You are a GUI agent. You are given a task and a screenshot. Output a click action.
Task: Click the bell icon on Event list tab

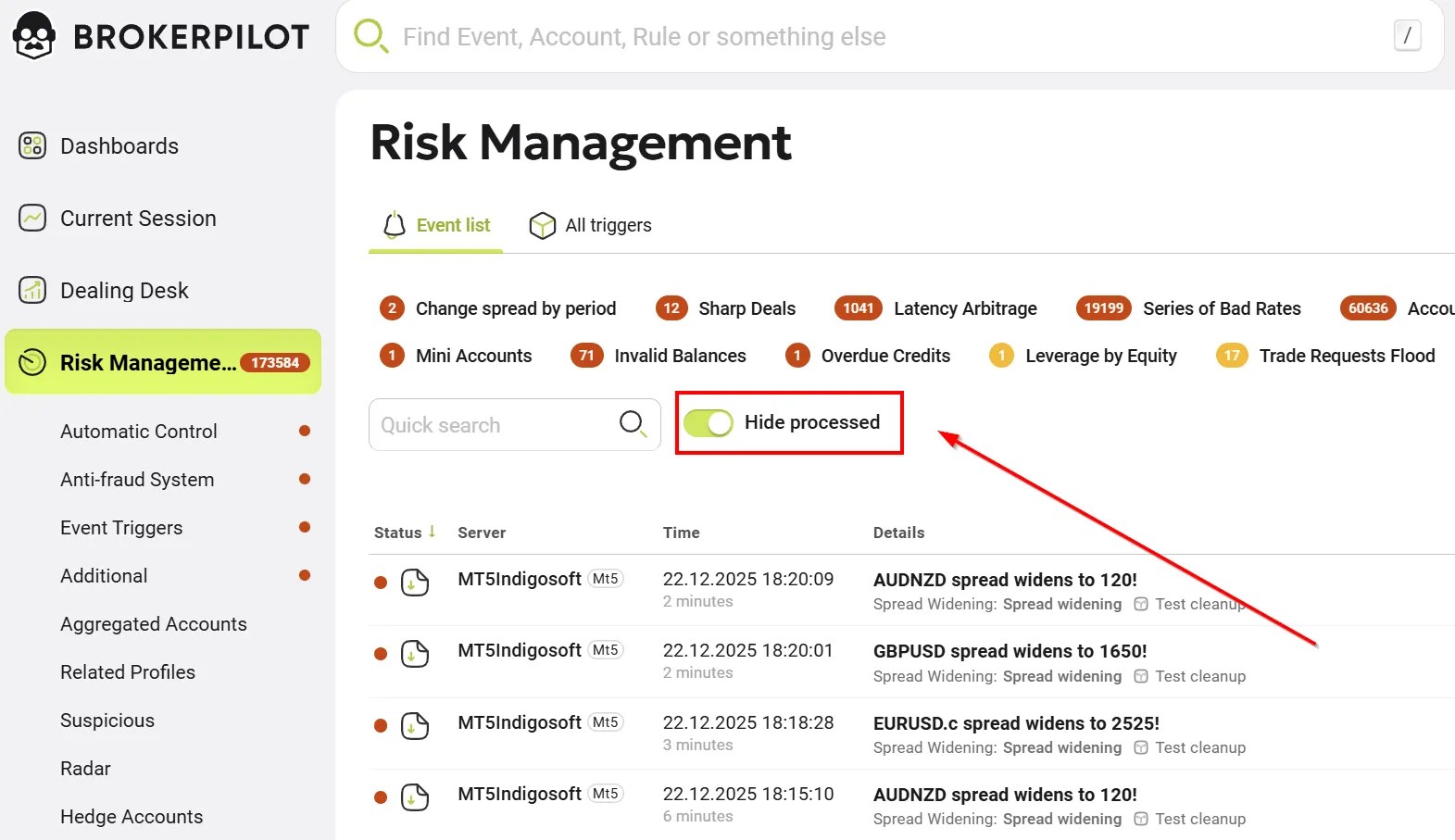pyautogui.click(x=395, y=225)
